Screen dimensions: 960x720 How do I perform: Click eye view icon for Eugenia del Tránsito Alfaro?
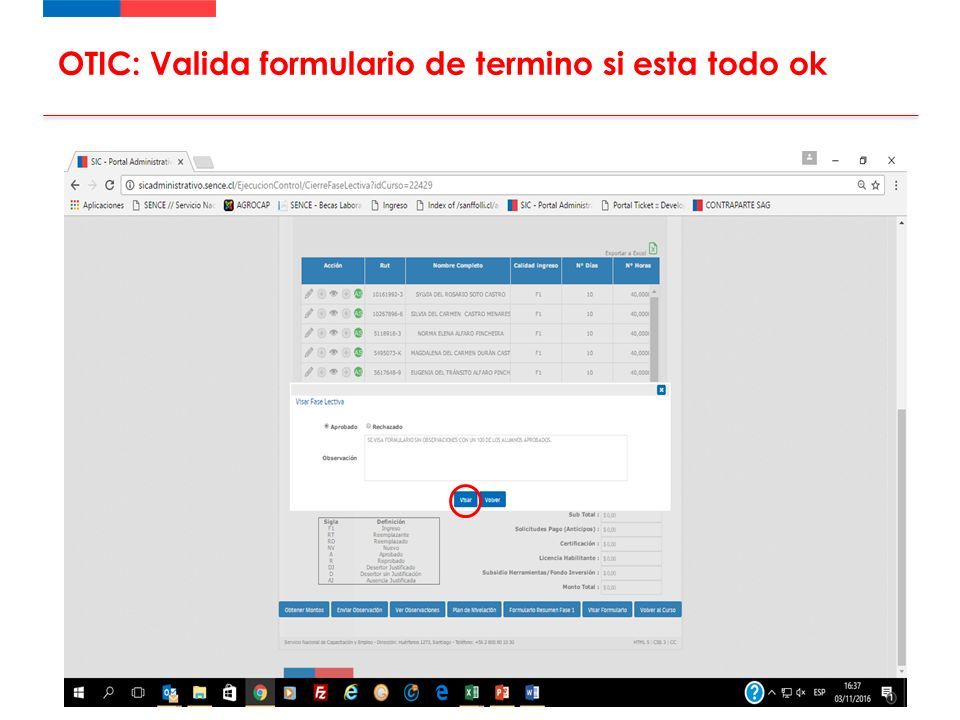click(x=334, y=372)
